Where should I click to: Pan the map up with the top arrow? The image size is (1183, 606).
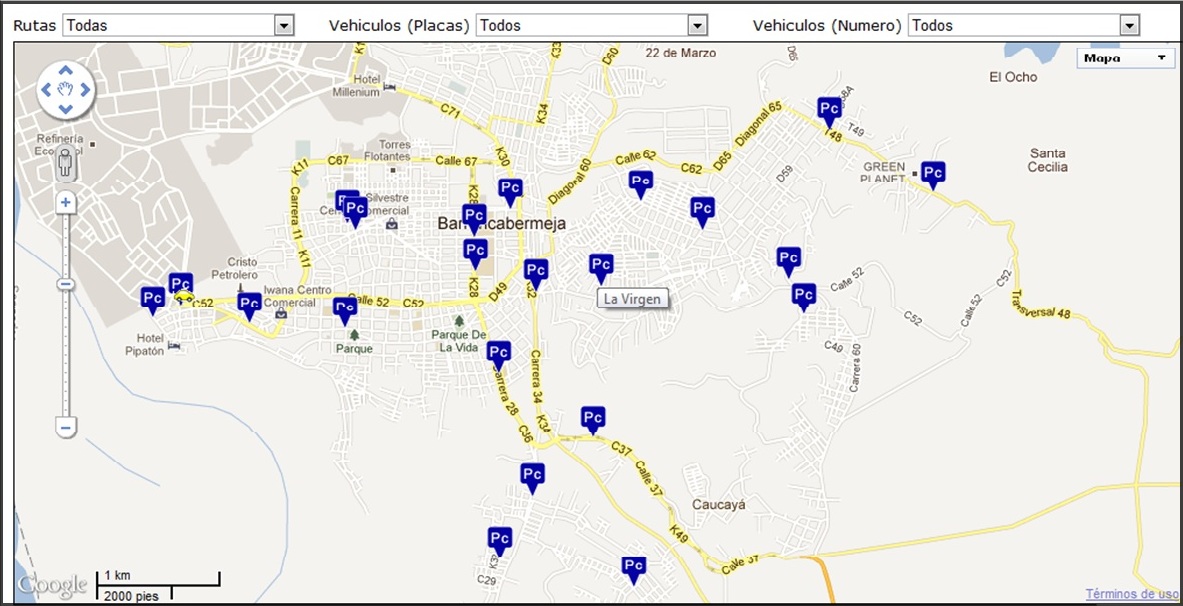click(66, 70)
